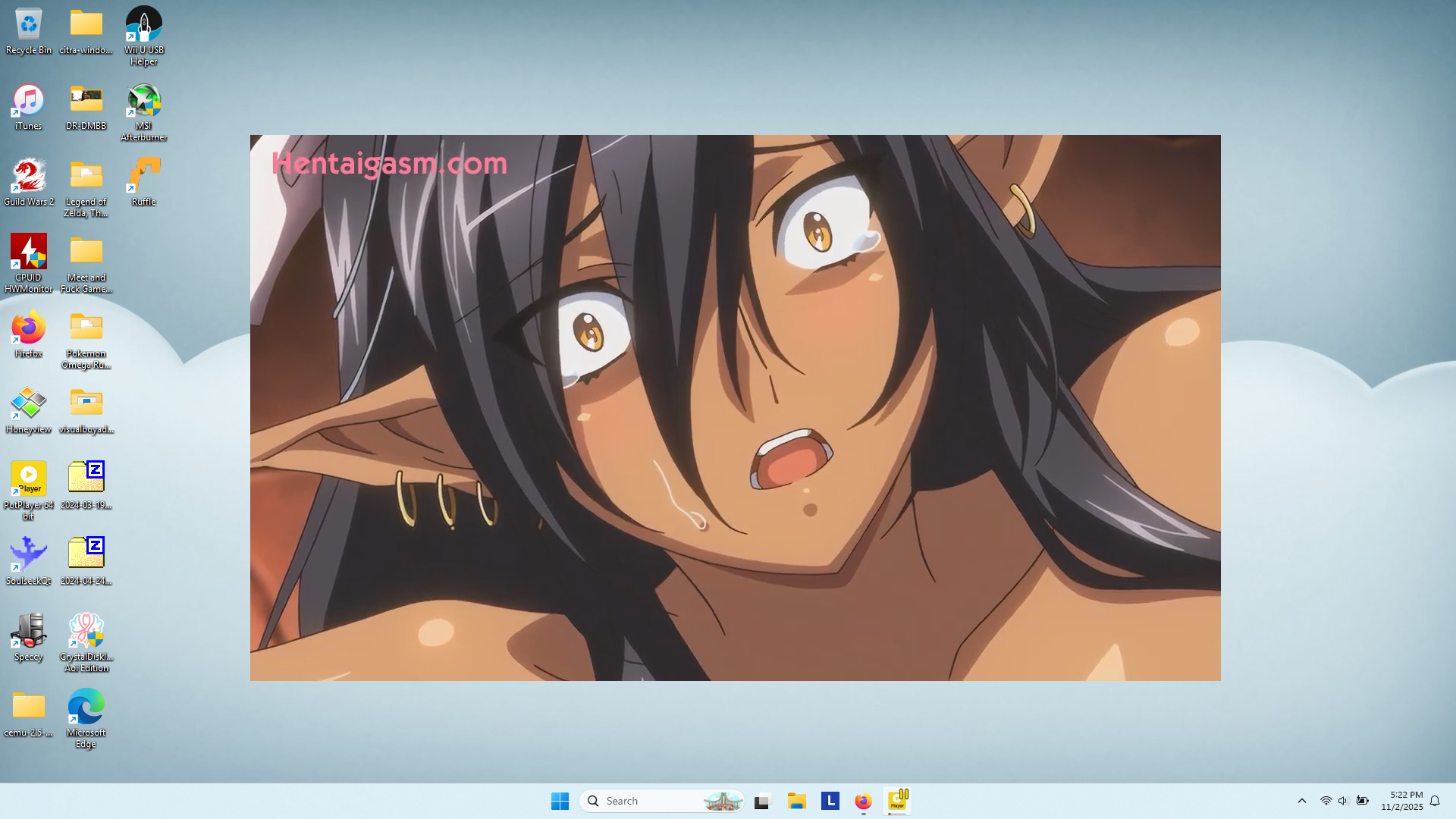Screen dimensions: 1456x819
Task: Click the volume speaker tray icon
Action: tap(1343, 801)
